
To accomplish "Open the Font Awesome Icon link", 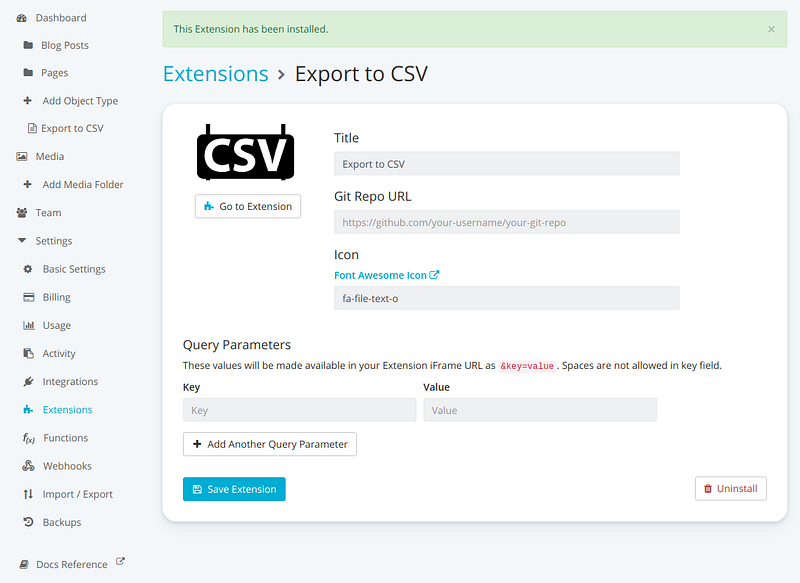I will pyautogui.click(x=386, y=275).
